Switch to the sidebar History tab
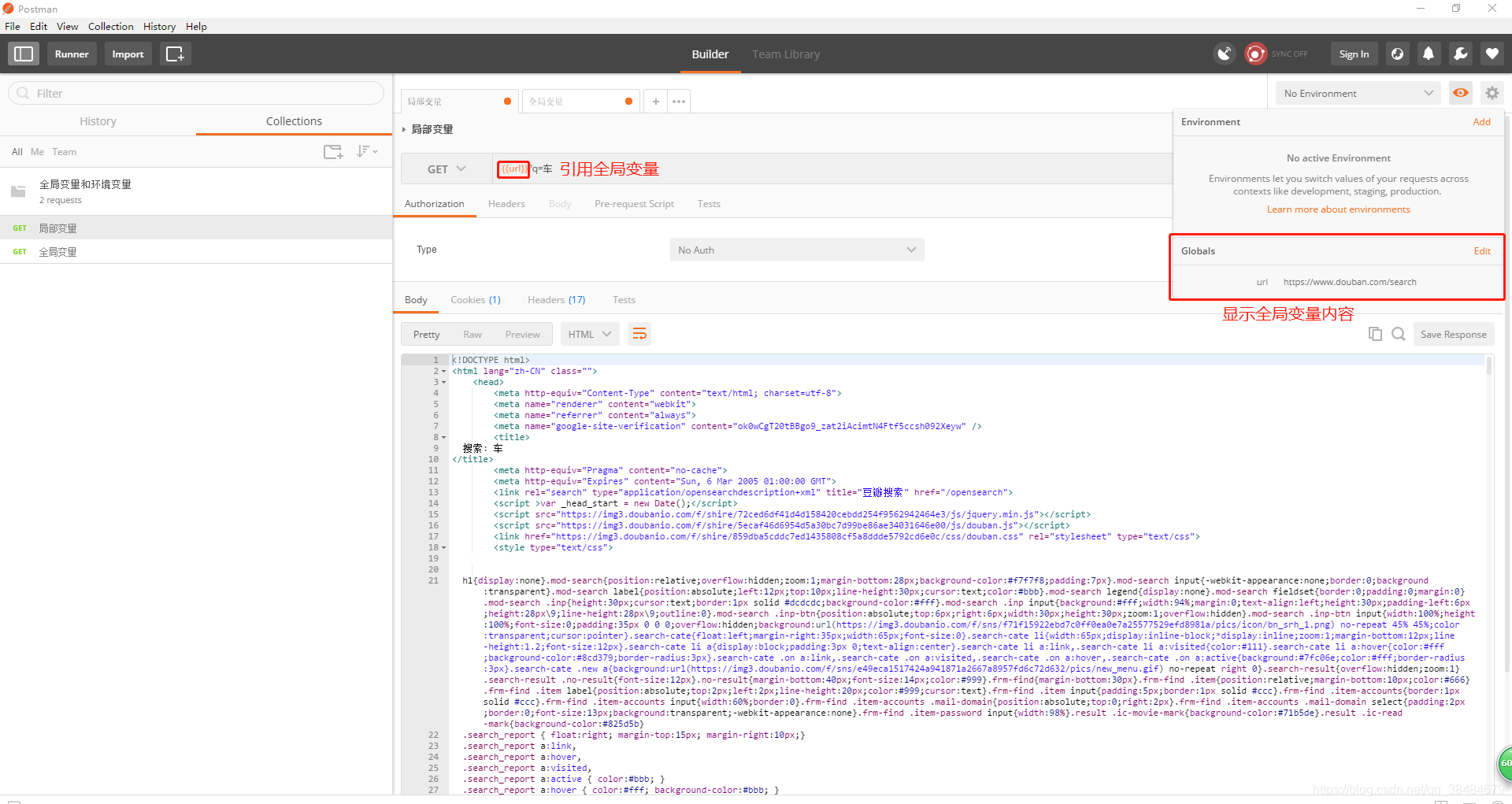 click(x=98, y=121)
